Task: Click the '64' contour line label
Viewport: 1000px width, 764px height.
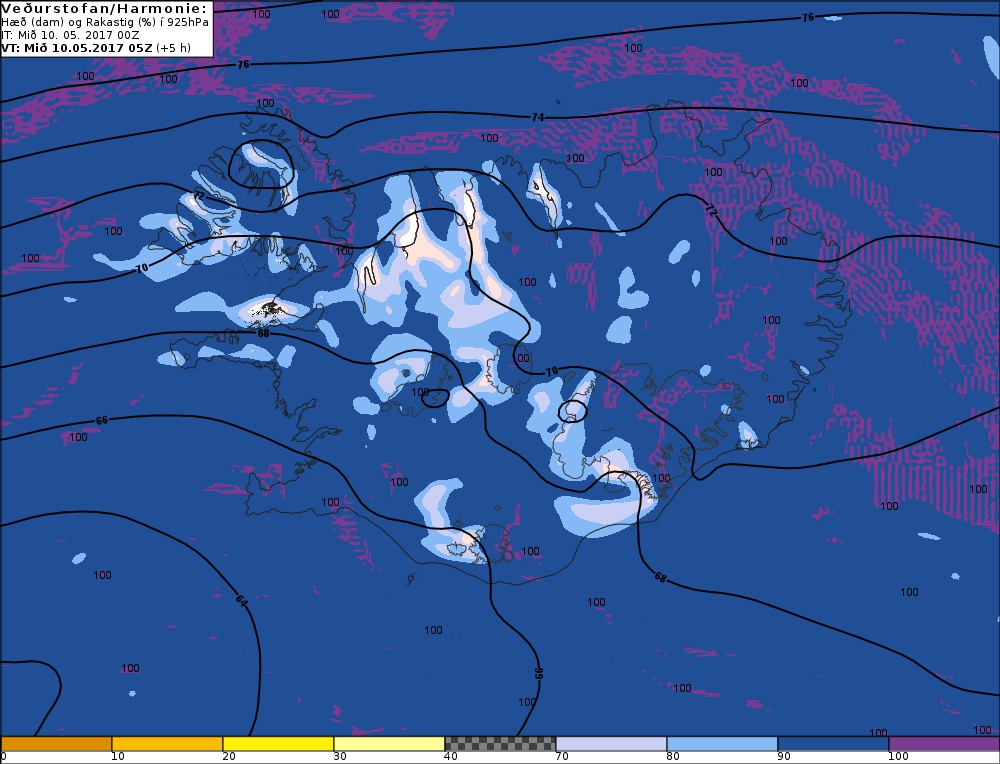Action: (241, 600)
